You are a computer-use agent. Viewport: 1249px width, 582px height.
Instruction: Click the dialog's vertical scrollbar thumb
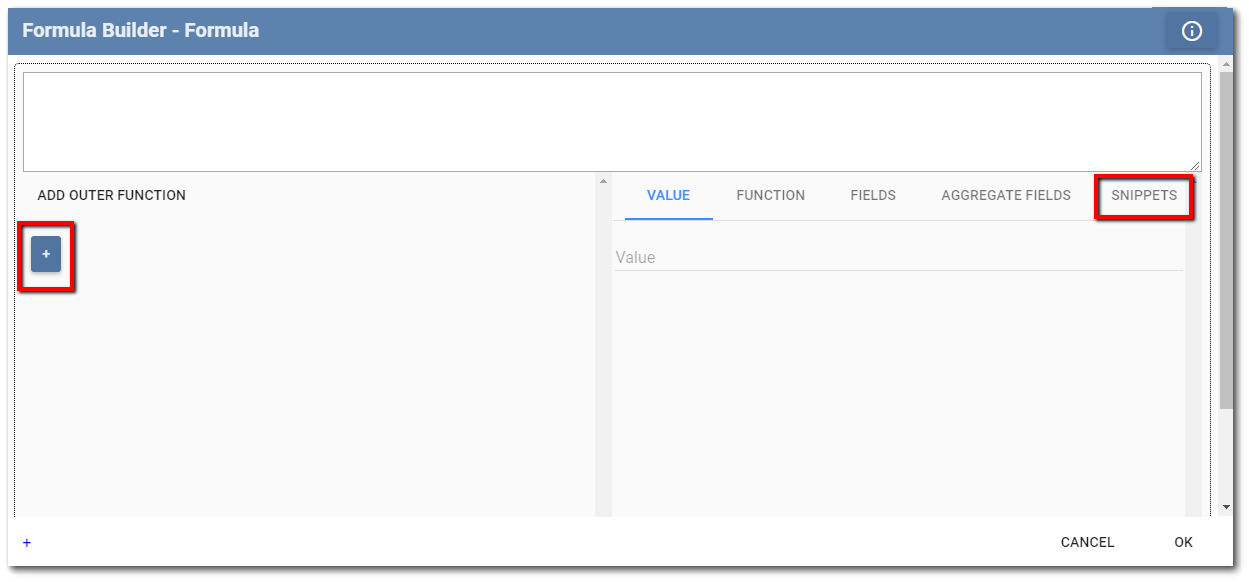pos(1227,240)
